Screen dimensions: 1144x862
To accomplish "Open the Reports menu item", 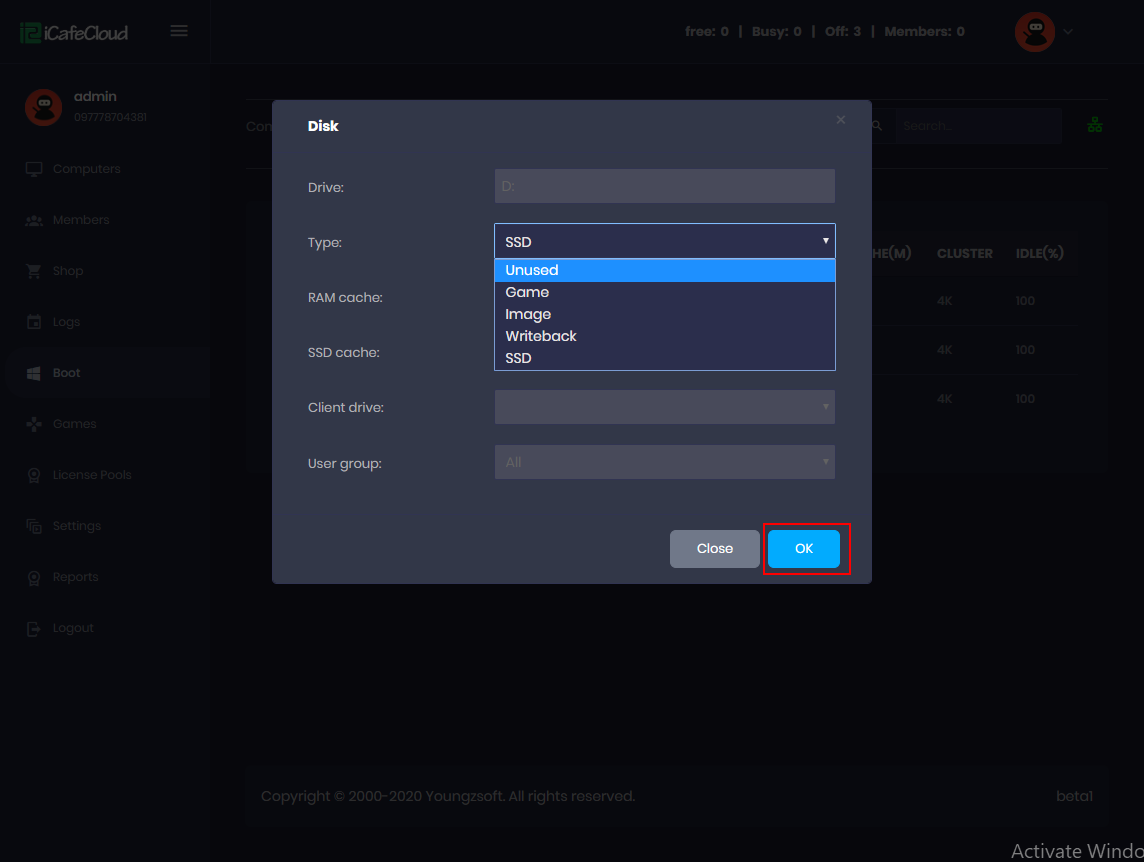I will point(34,576).
